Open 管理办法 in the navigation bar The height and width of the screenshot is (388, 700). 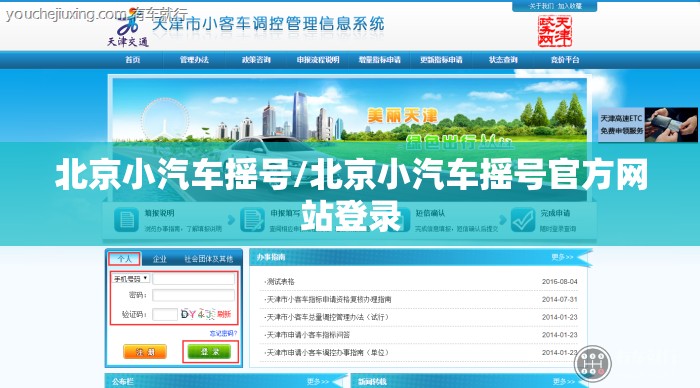pyautogui.click(x=194, y=60)
